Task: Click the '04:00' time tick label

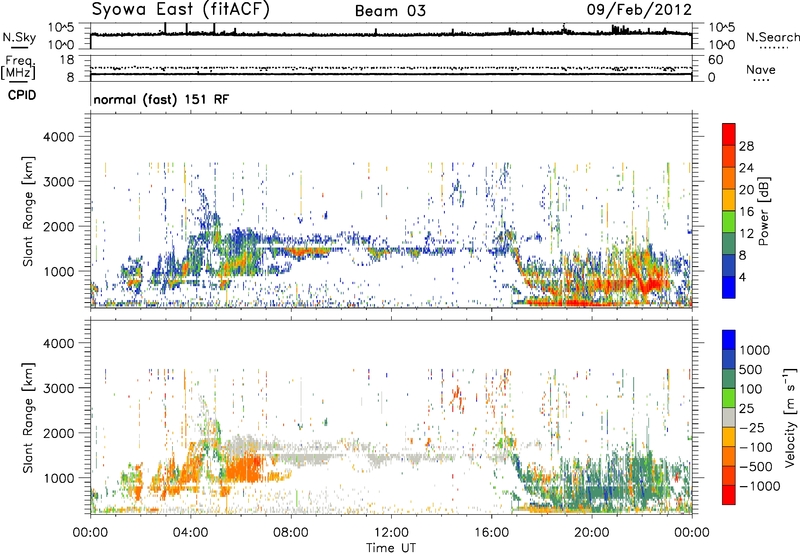Action: [x=190, y=533]
